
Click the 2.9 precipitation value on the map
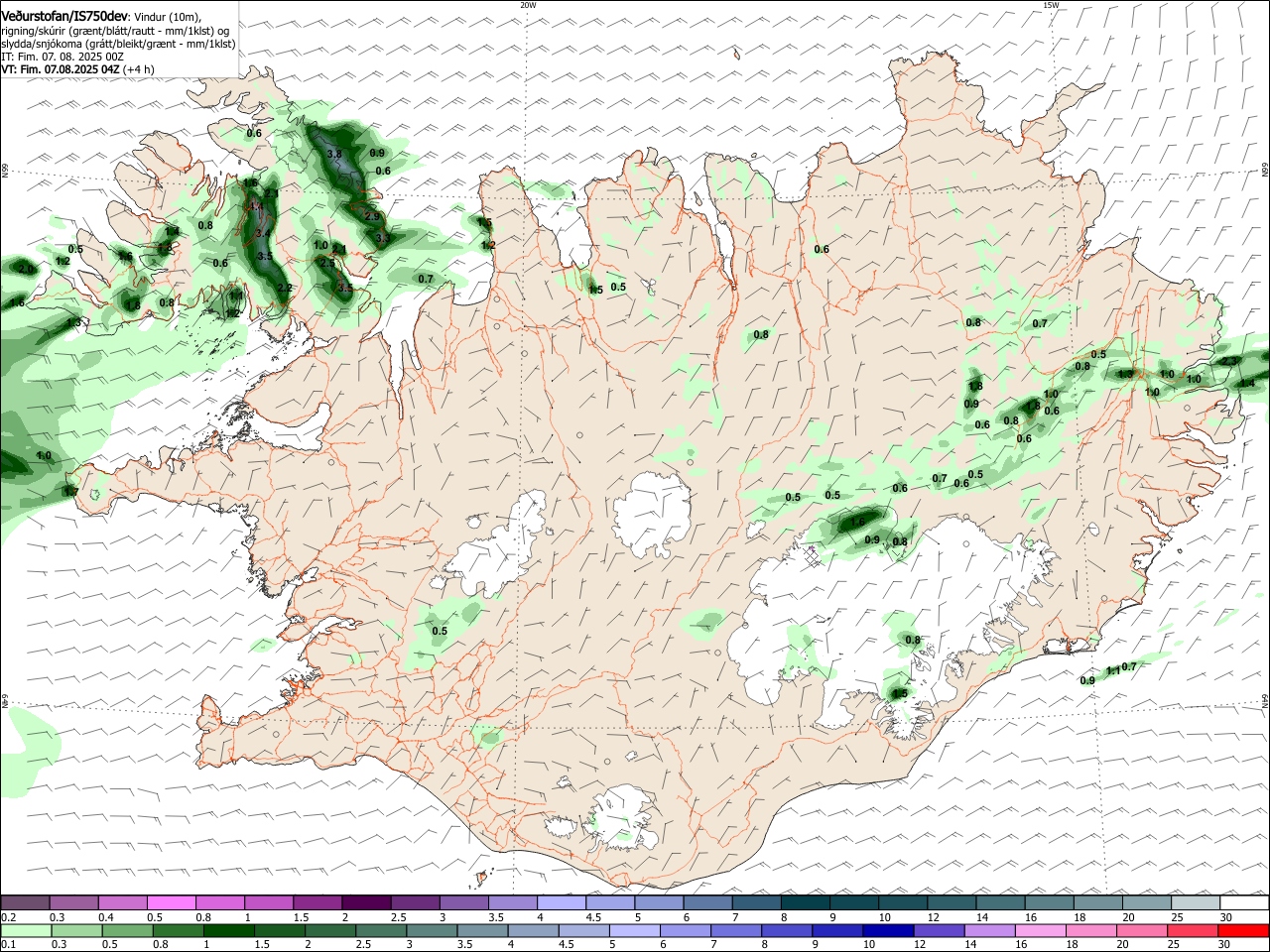(372, 215)
